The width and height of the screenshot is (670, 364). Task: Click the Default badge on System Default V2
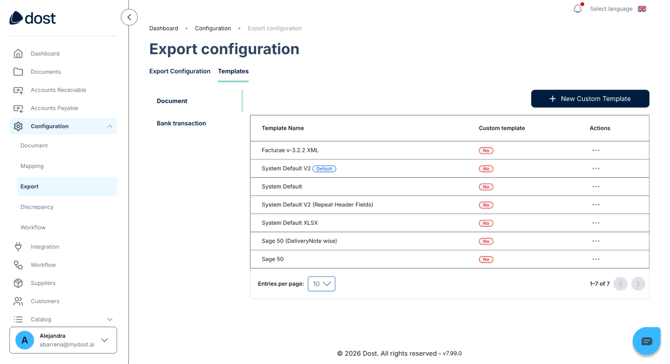(x=324, y=169)
